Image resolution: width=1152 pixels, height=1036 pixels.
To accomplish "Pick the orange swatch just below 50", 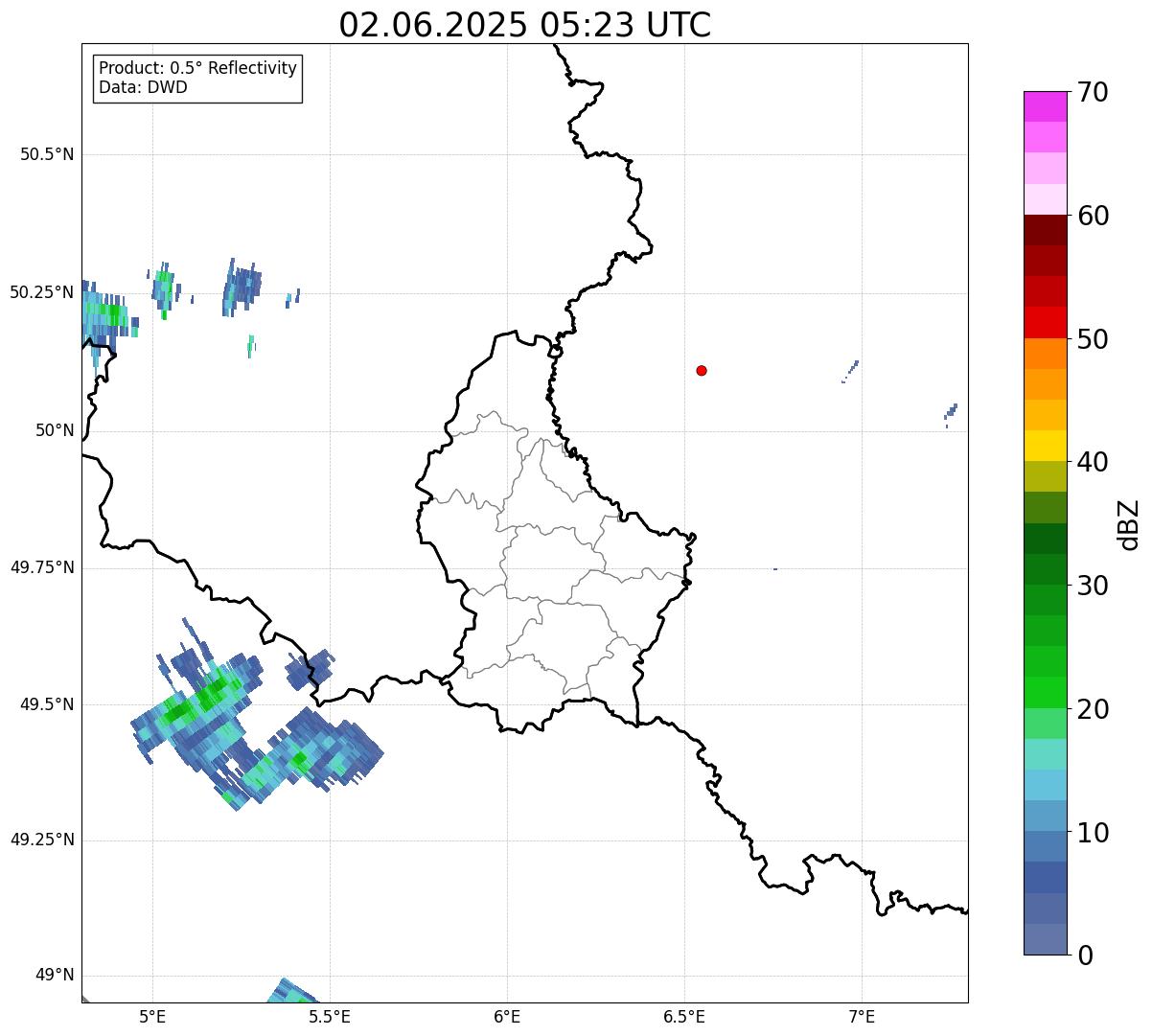I will pyautogui.click(x=1045, y=354).
